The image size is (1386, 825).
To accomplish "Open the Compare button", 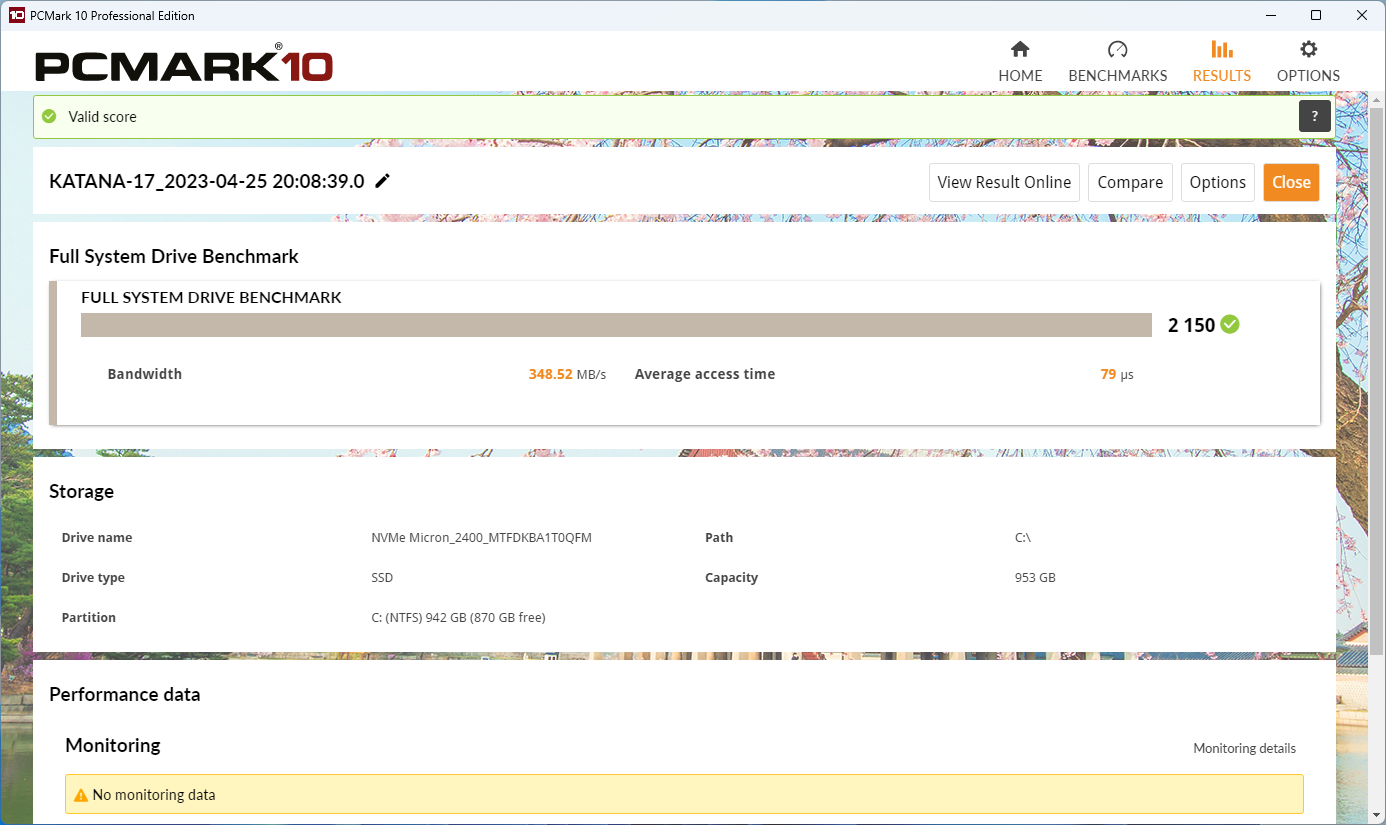I will point(1130,182).
